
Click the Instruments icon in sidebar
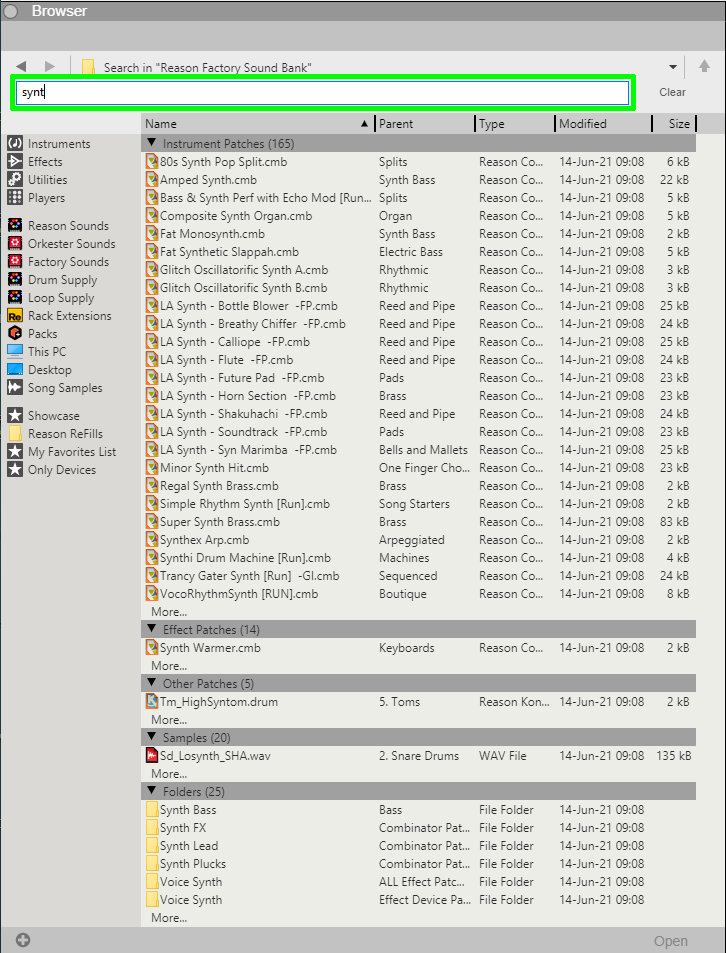pos(15,144)
